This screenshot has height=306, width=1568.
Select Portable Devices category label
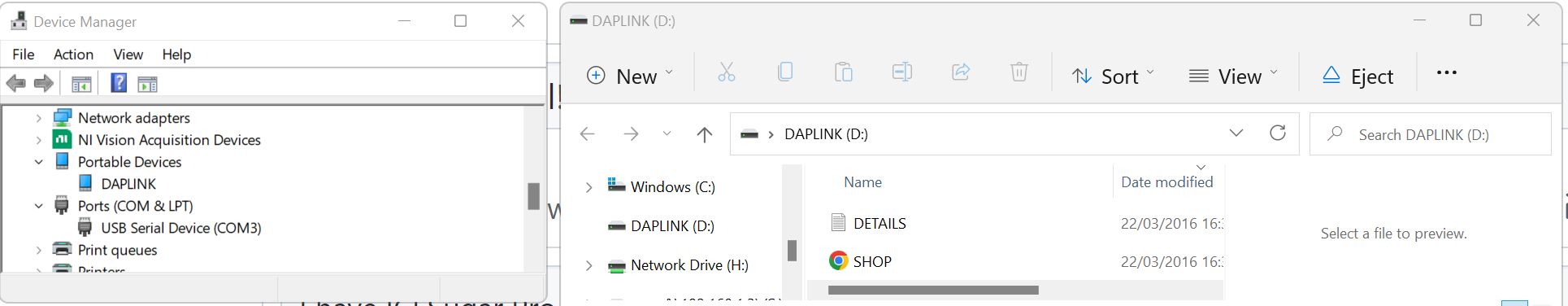coord(129,162)
